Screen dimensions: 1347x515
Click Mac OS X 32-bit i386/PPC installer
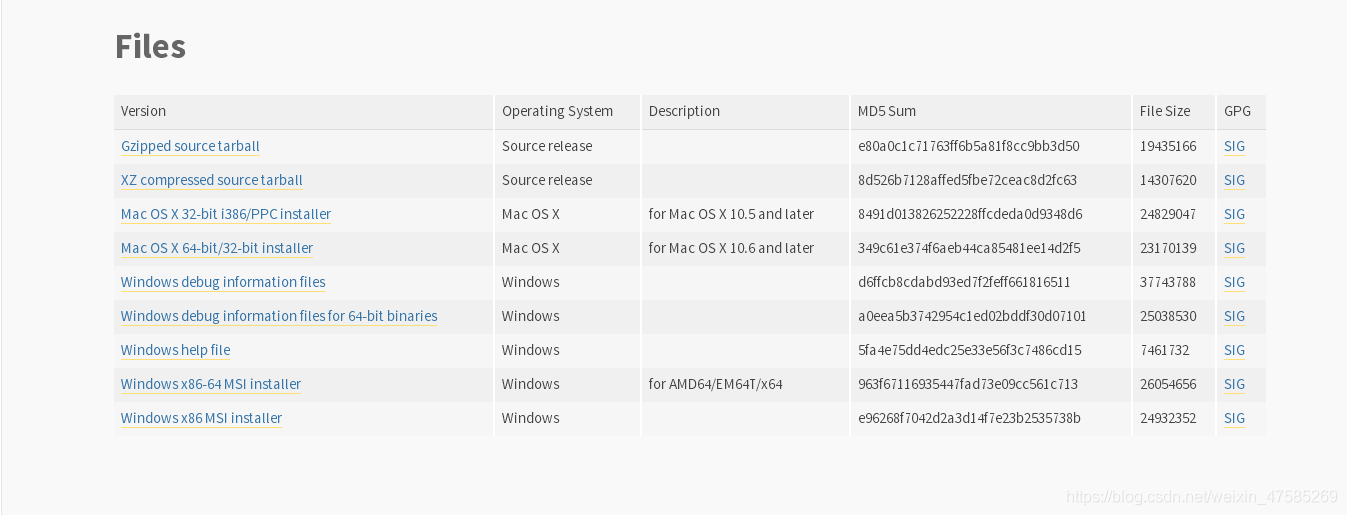[226, 214]
